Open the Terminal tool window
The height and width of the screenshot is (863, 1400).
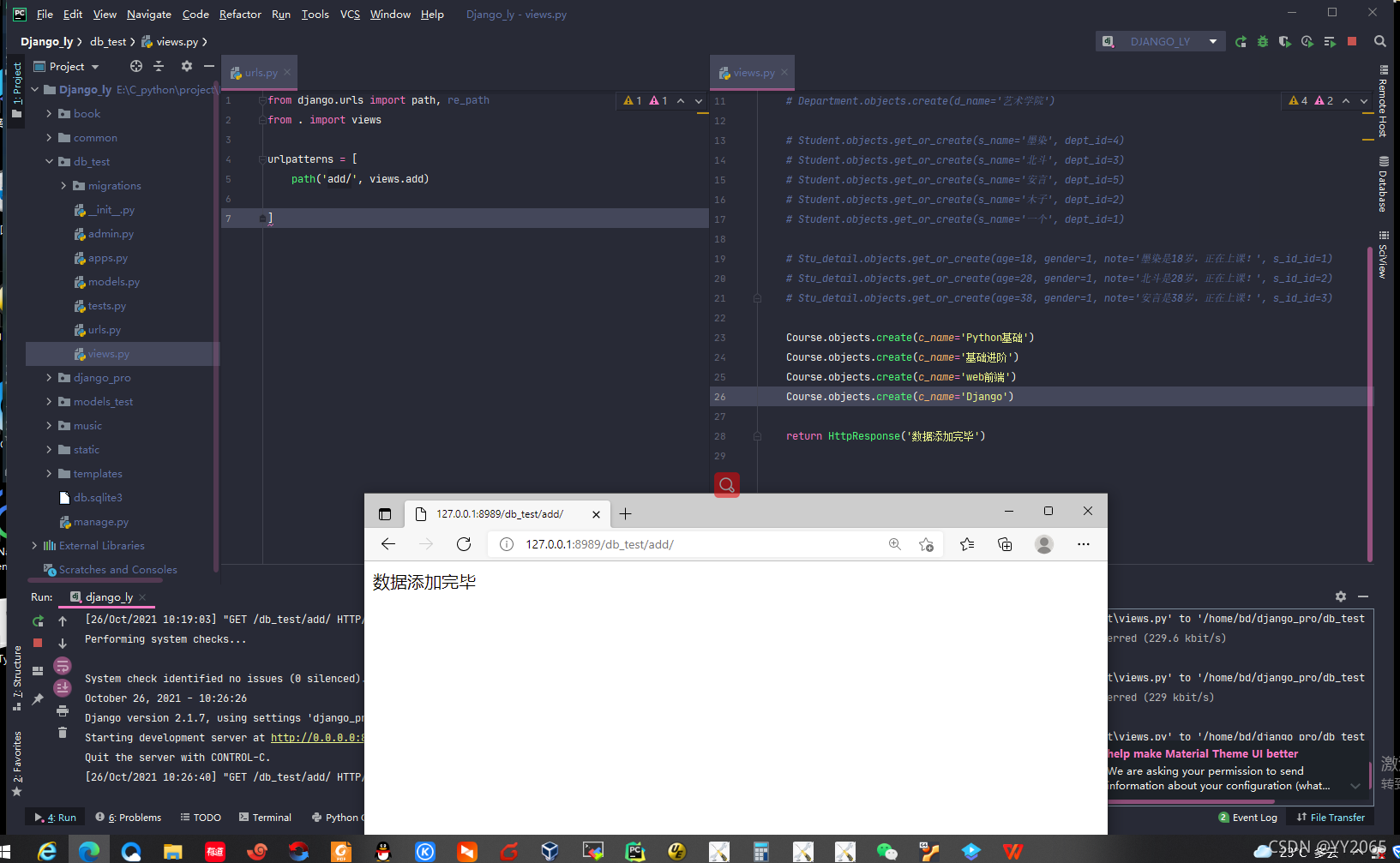coord(265,818)
